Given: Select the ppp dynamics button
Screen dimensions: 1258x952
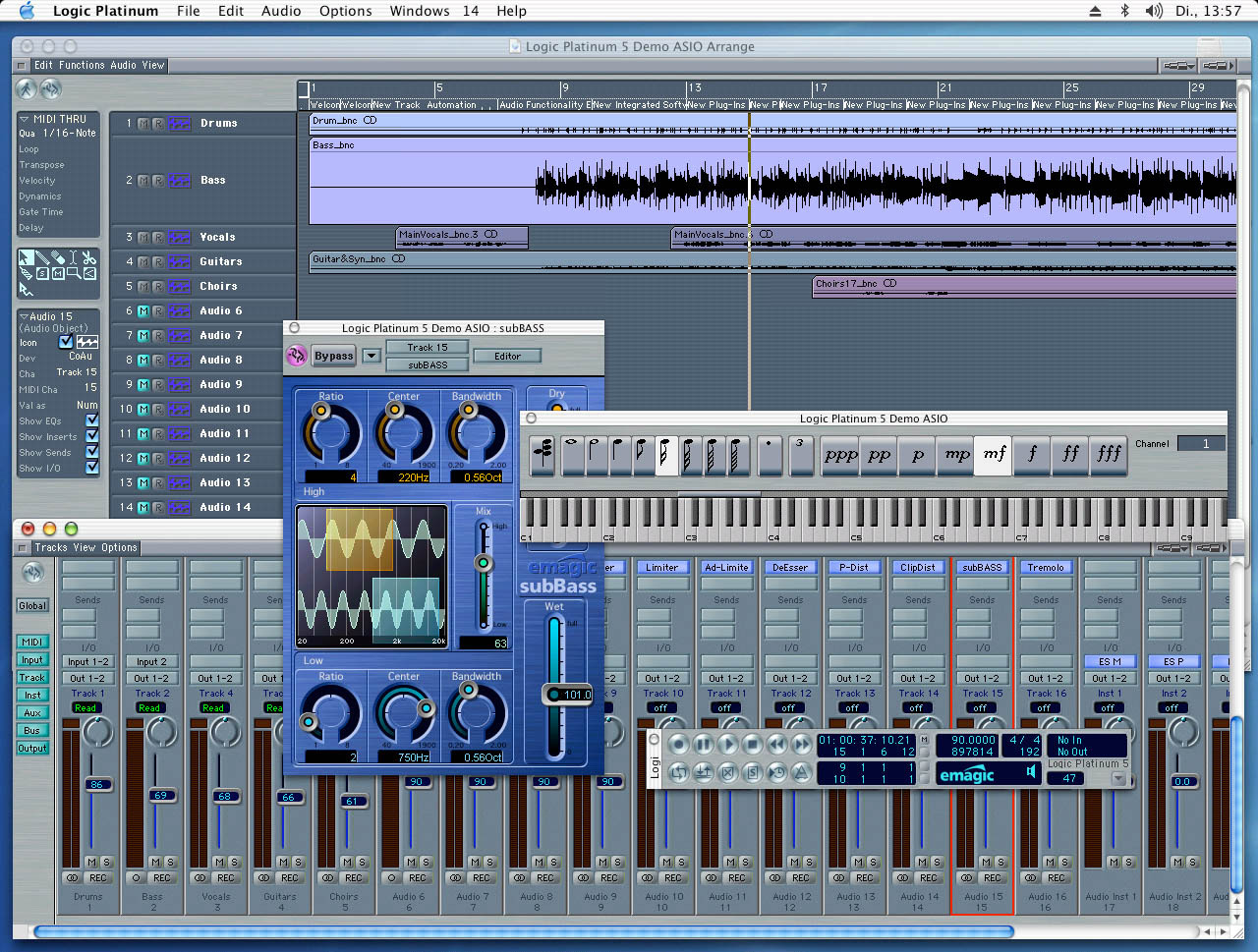Looking at the screenshot, I should click(840, 455).
